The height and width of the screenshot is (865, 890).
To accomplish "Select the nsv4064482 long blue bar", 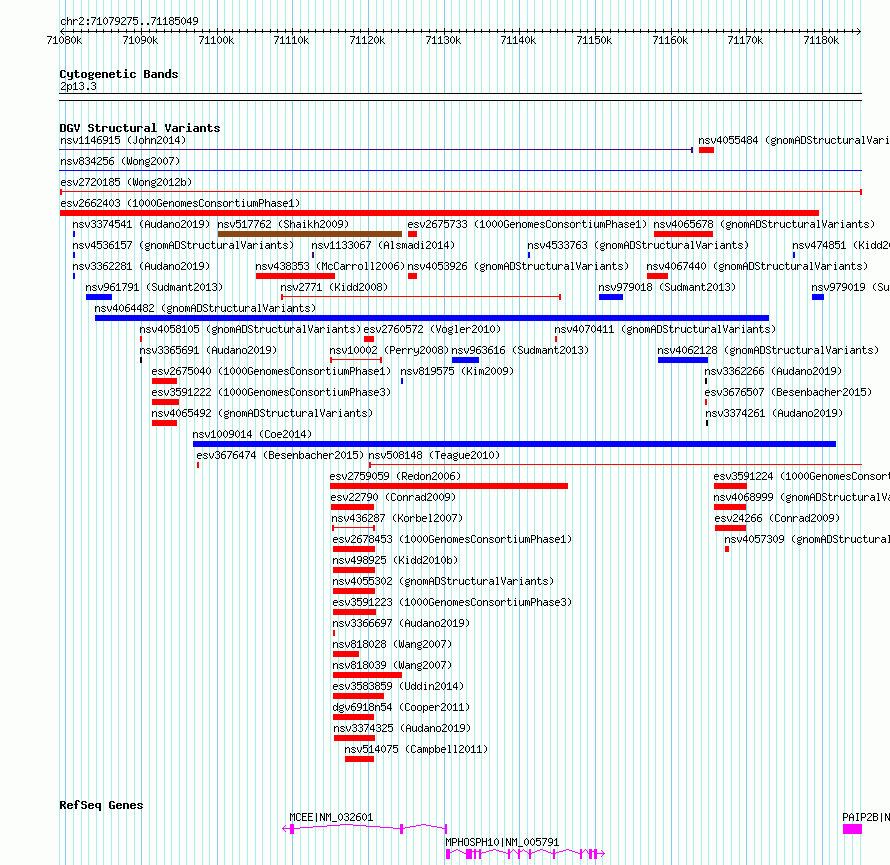I will pos(432,318).
